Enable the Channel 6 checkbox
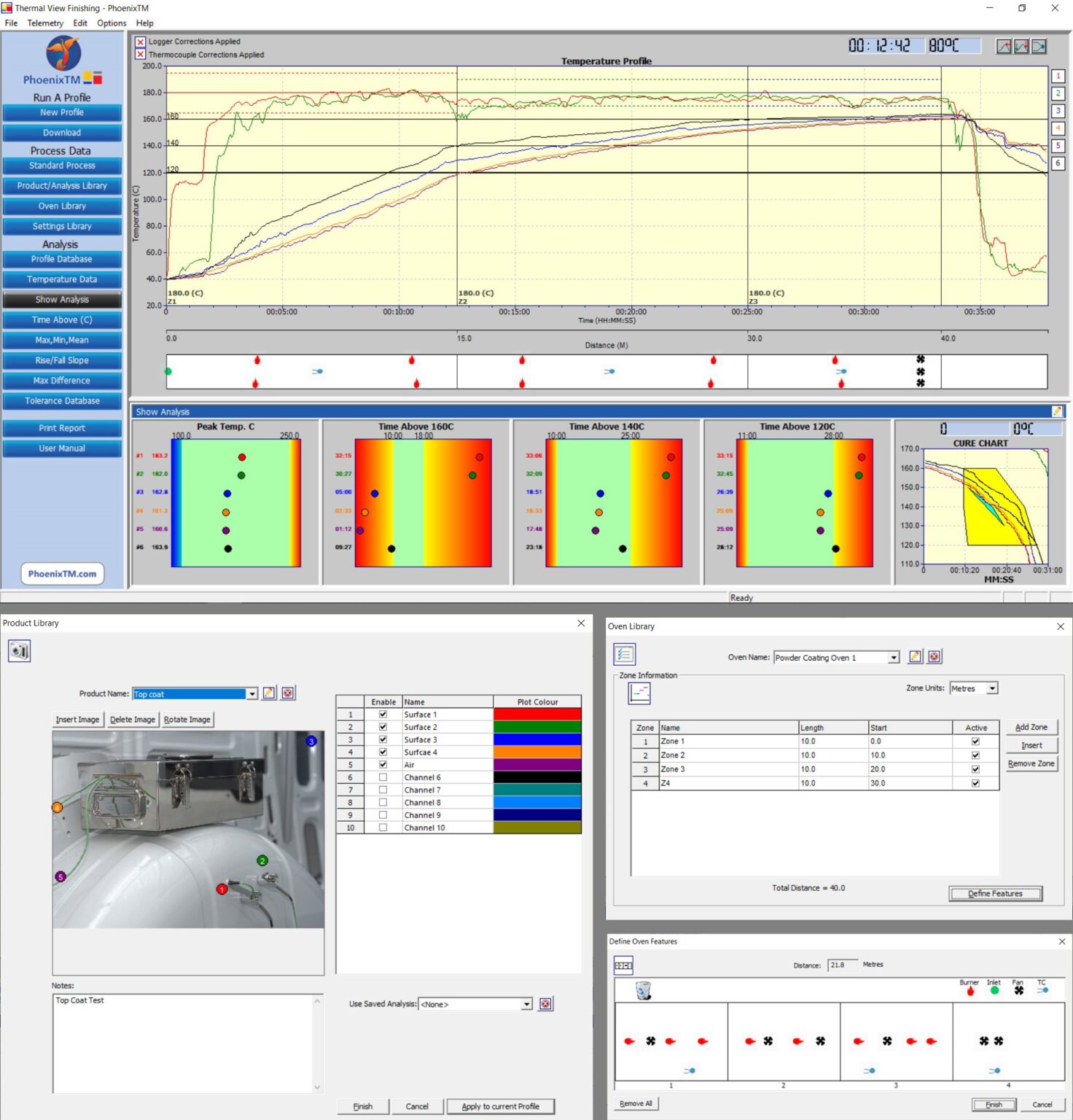 click(x=383, y=777)
